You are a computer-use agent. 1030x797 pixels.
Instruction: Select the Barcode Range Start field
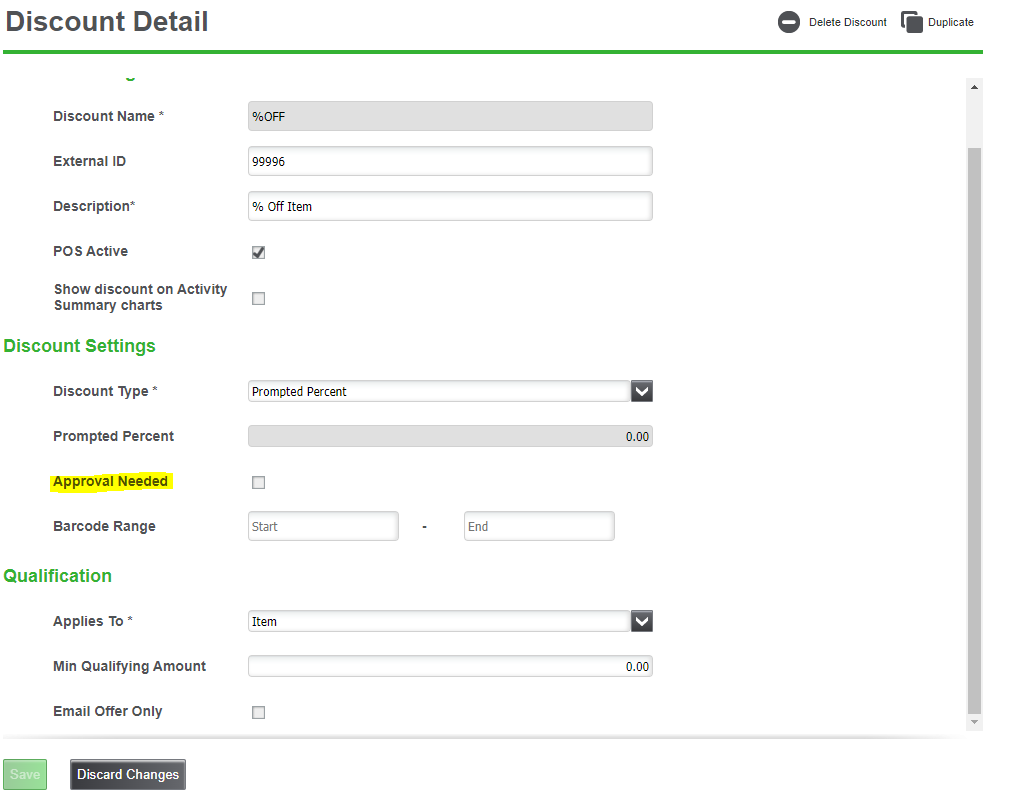[x=323, y=526]
